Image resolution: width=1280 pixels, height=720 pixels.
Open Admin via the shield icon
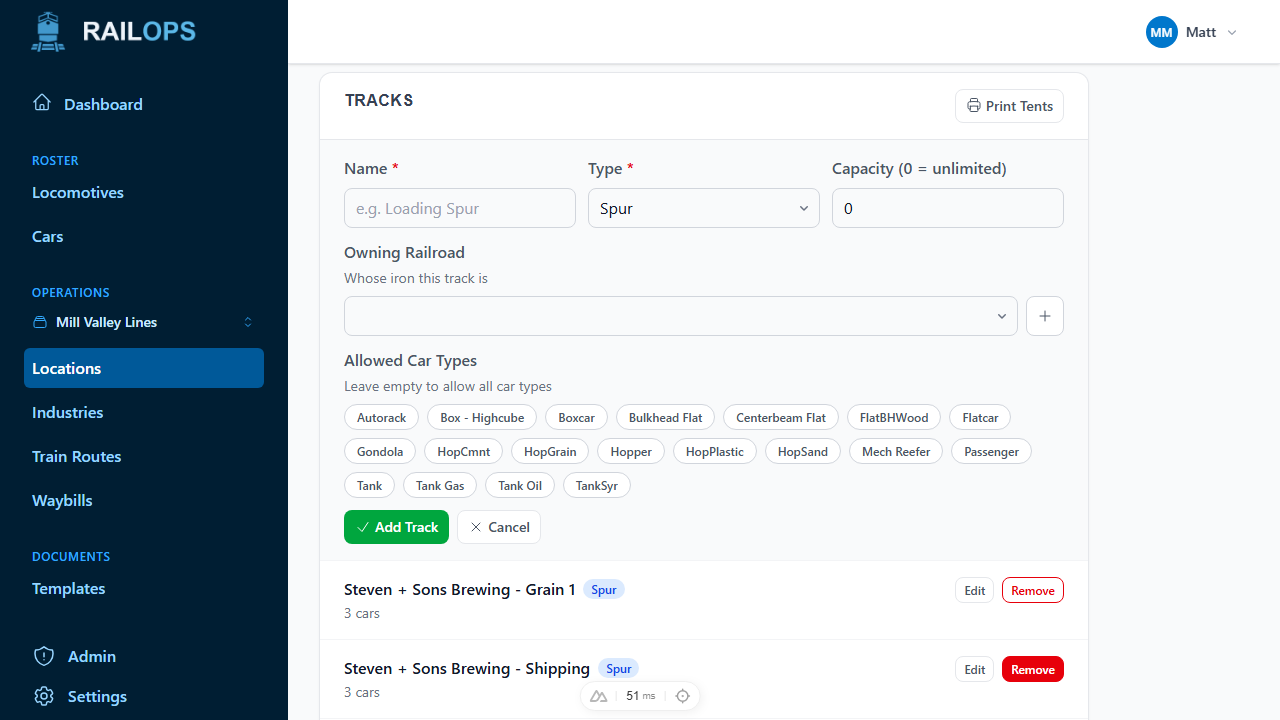[x=44, y=656]
